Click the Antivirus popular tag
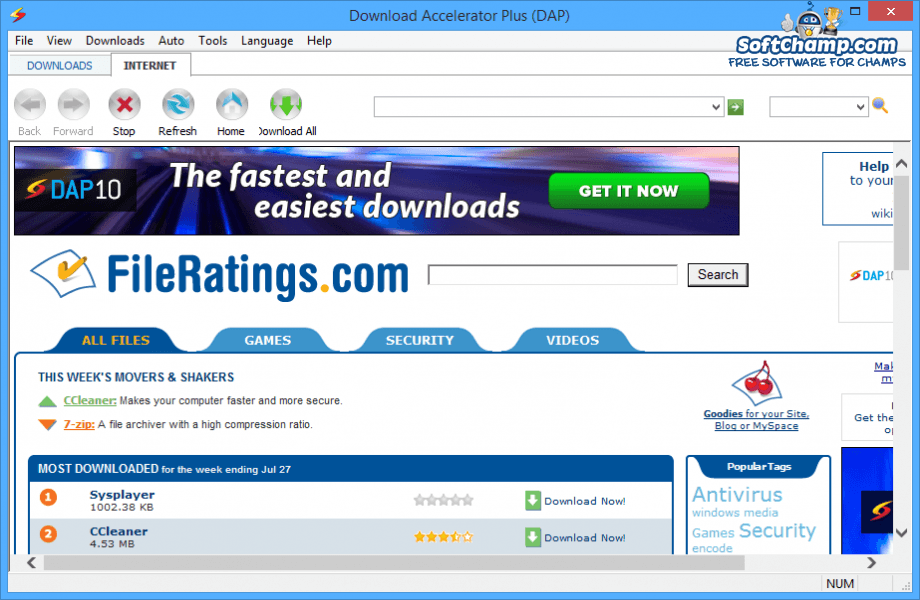Image resolution: width=920 pixels, height=600 pixels. pos(737,494)
